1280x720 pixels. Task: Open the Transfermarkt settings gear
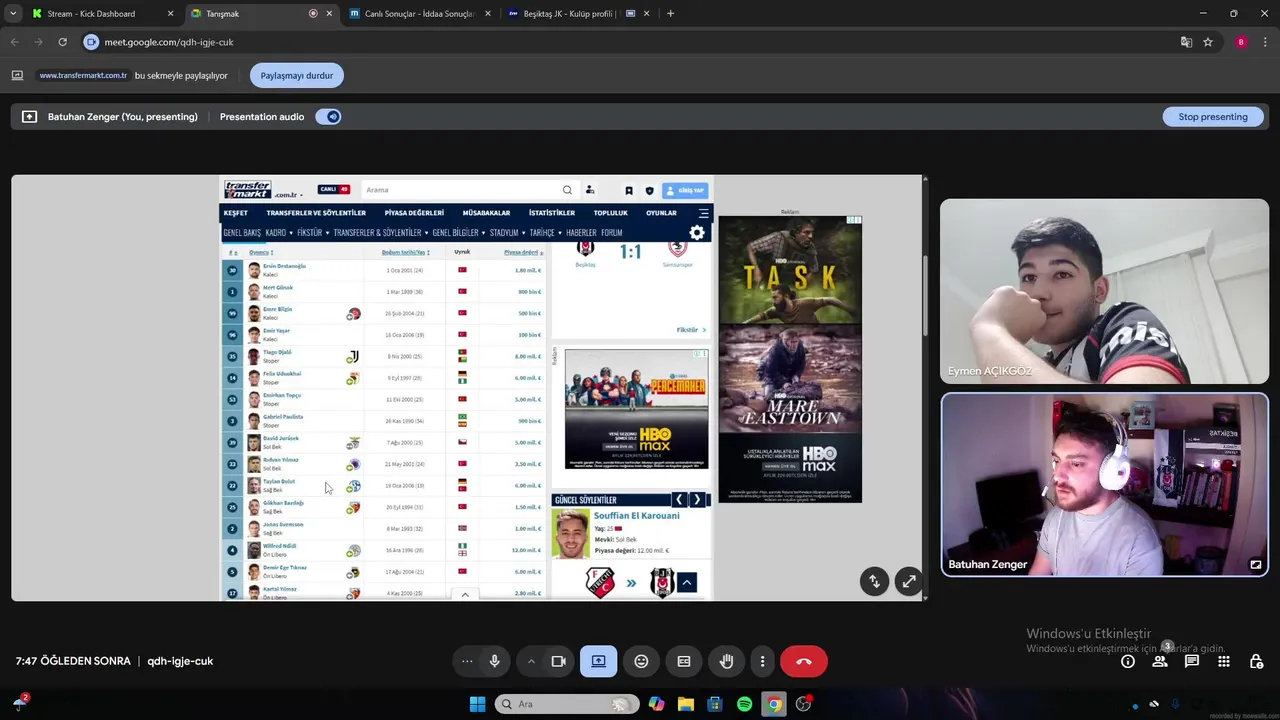click(697, 233)
